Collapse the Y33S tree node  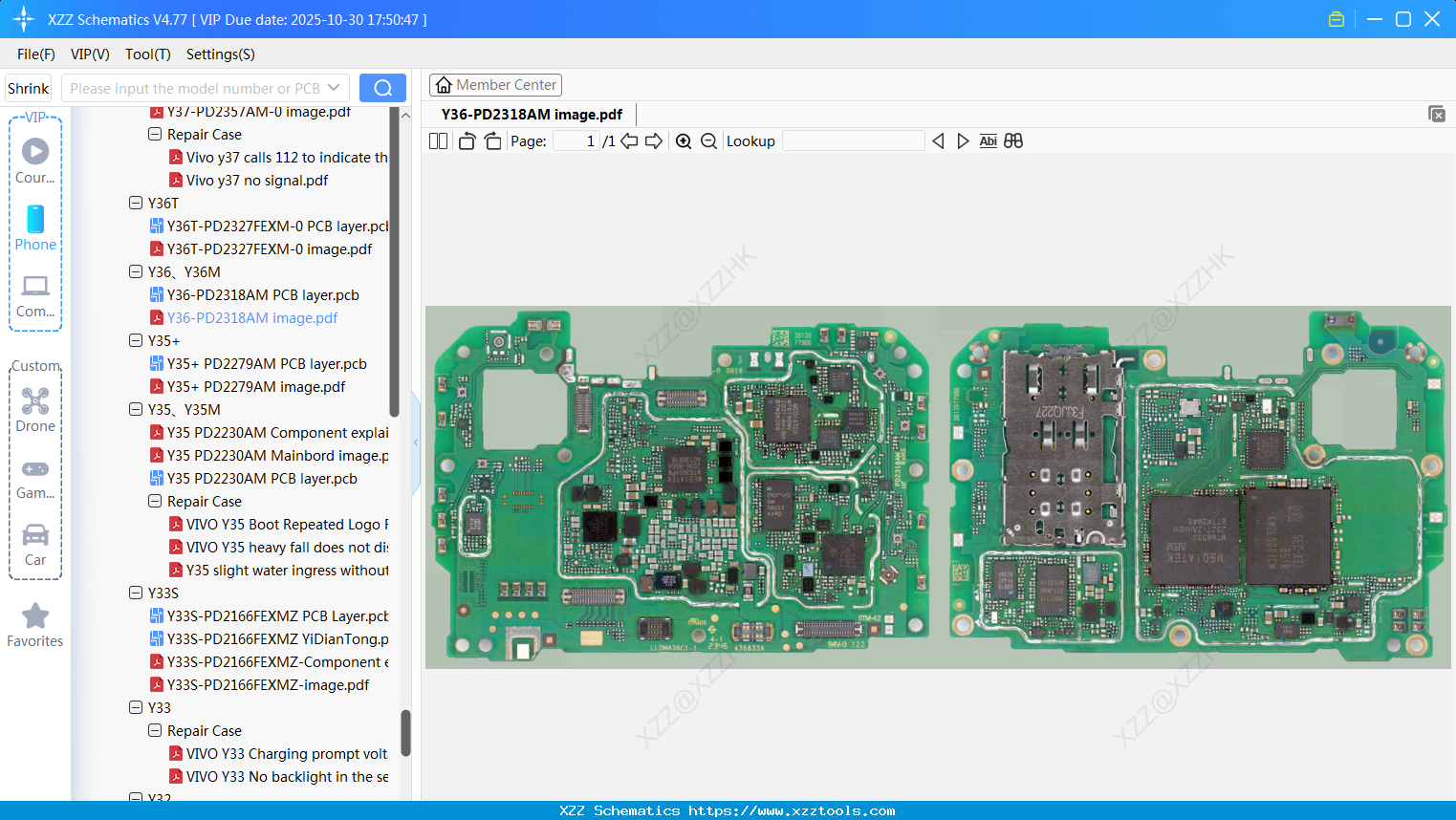point(136,593)
